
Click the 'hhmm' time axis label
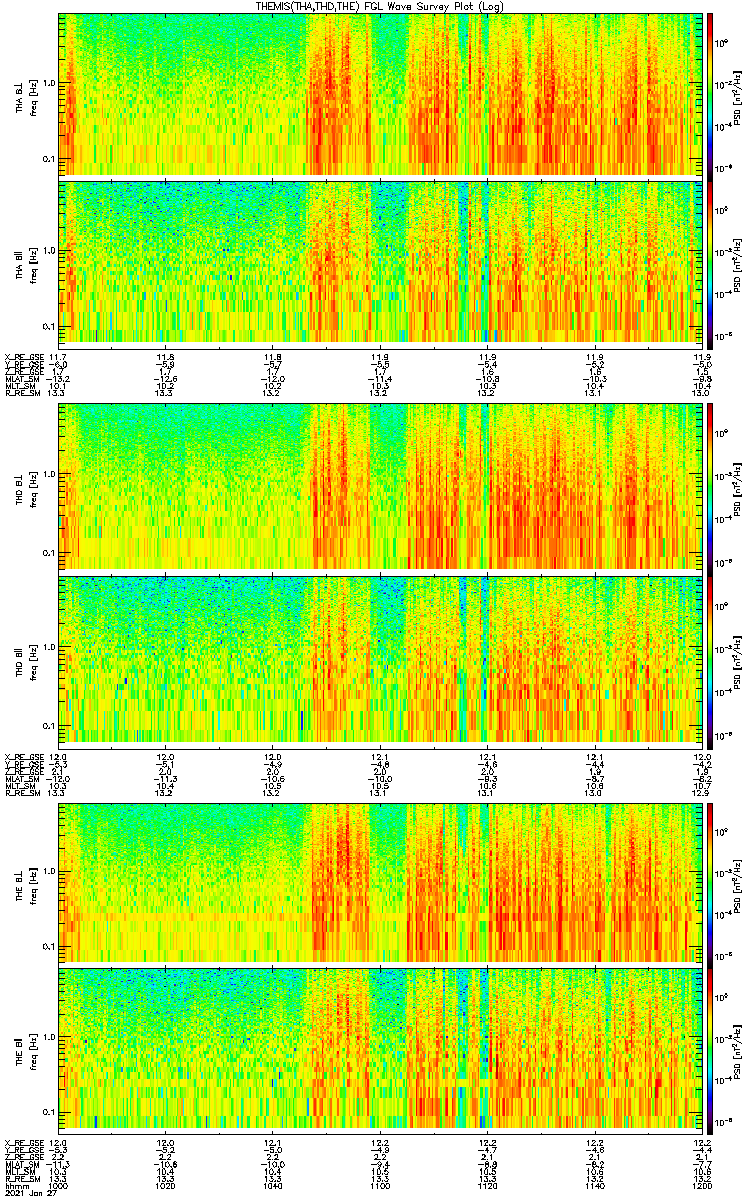pos(15,1185)
